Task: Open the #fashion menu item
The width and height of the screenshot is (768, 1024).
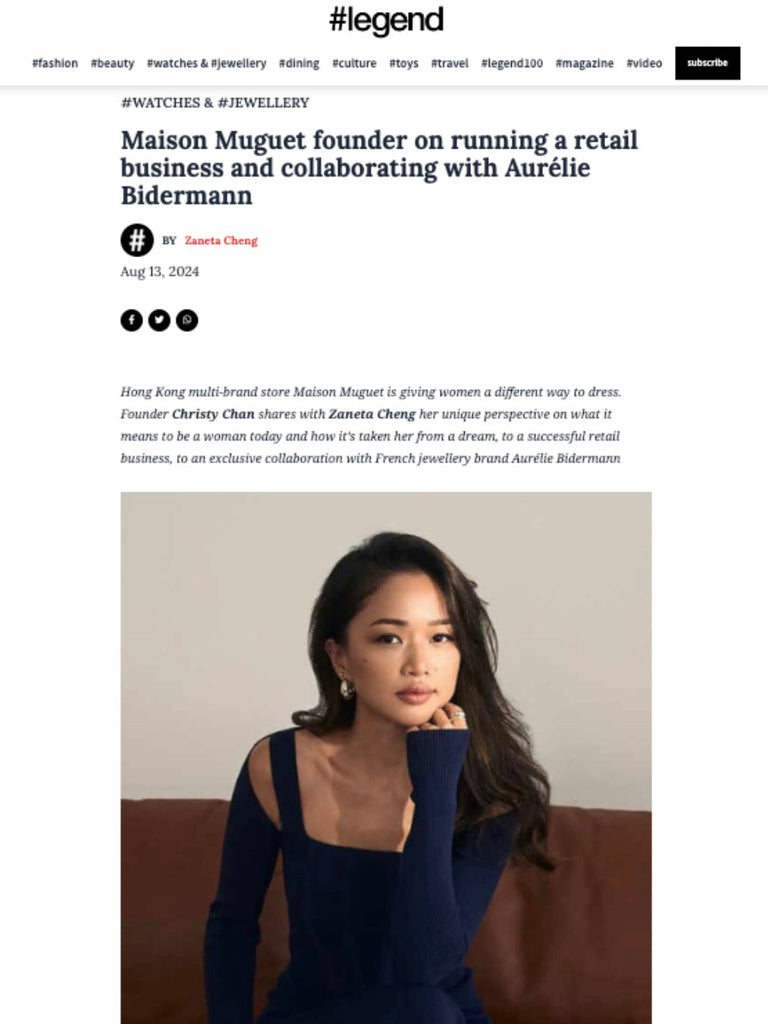Action: [55, 63]
